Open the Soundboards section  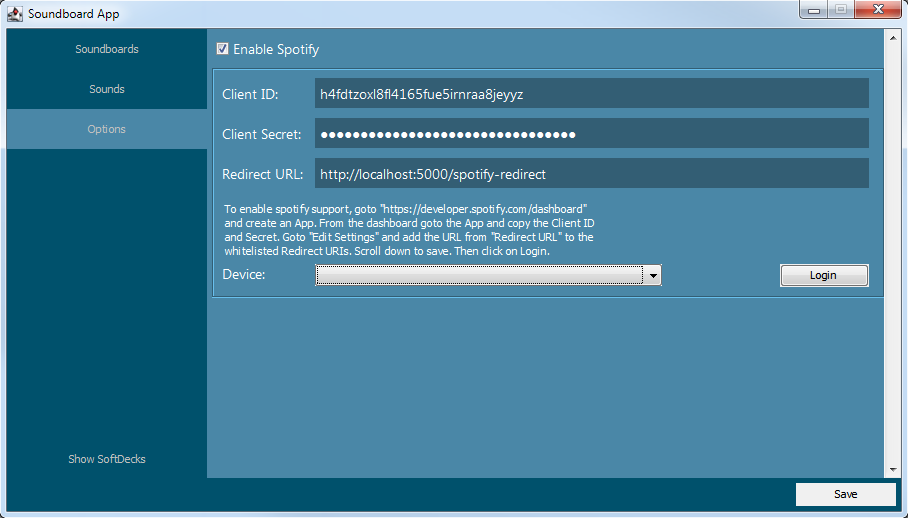[x=107, y=49]
